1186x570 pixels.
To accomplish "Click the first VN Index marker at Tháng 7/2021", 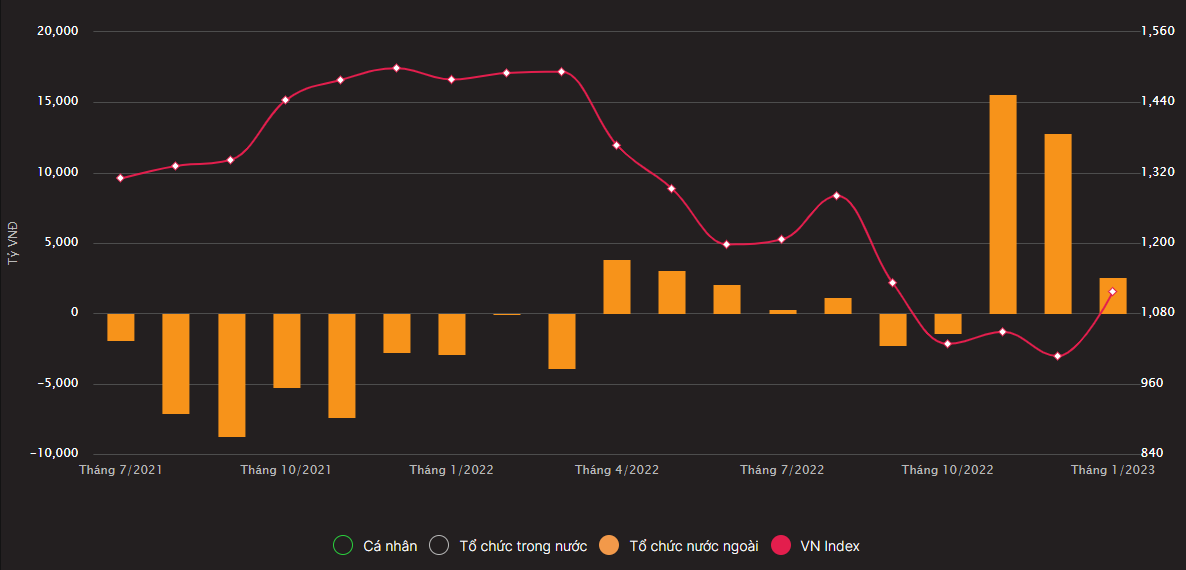I will (x=120, y=178).
